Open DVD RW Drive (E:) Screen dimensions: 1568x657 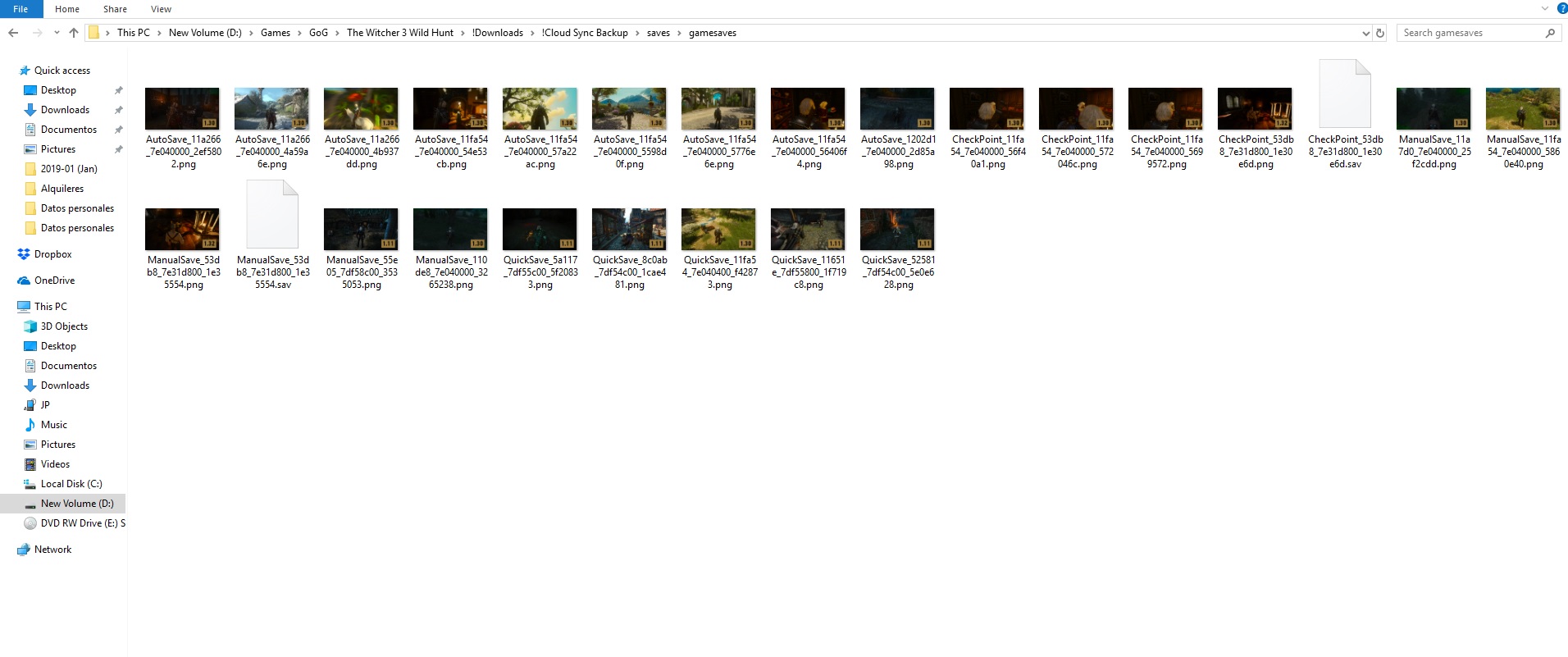click(83, 523)
